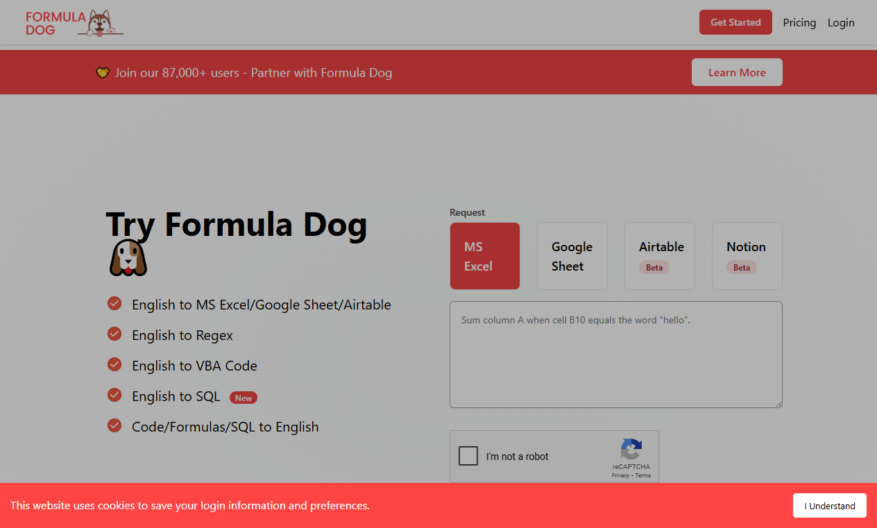
Task: Click the English to Regex text
Action: coord(182,335)
